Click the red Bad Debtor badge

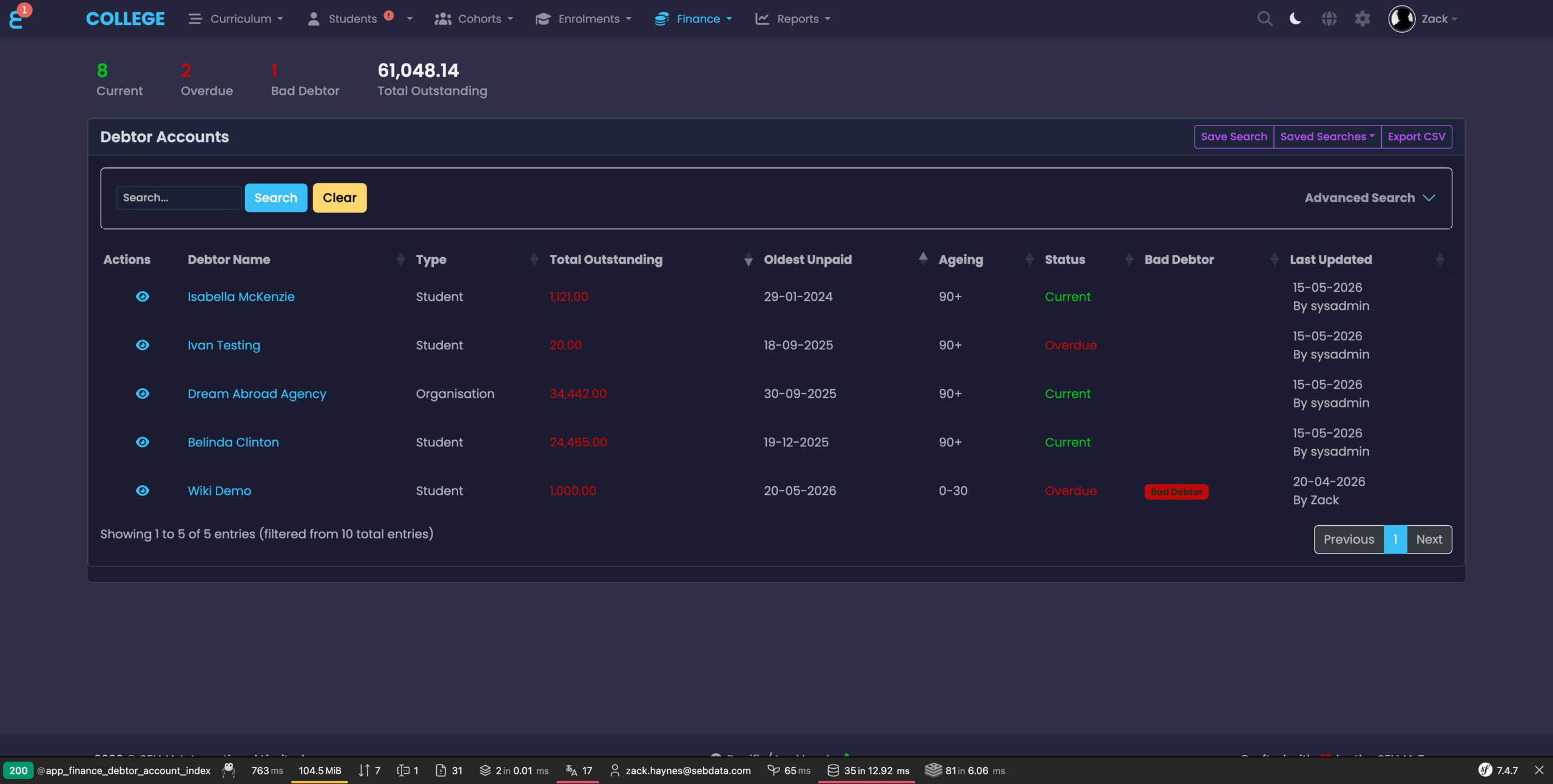click(1176, 492)
